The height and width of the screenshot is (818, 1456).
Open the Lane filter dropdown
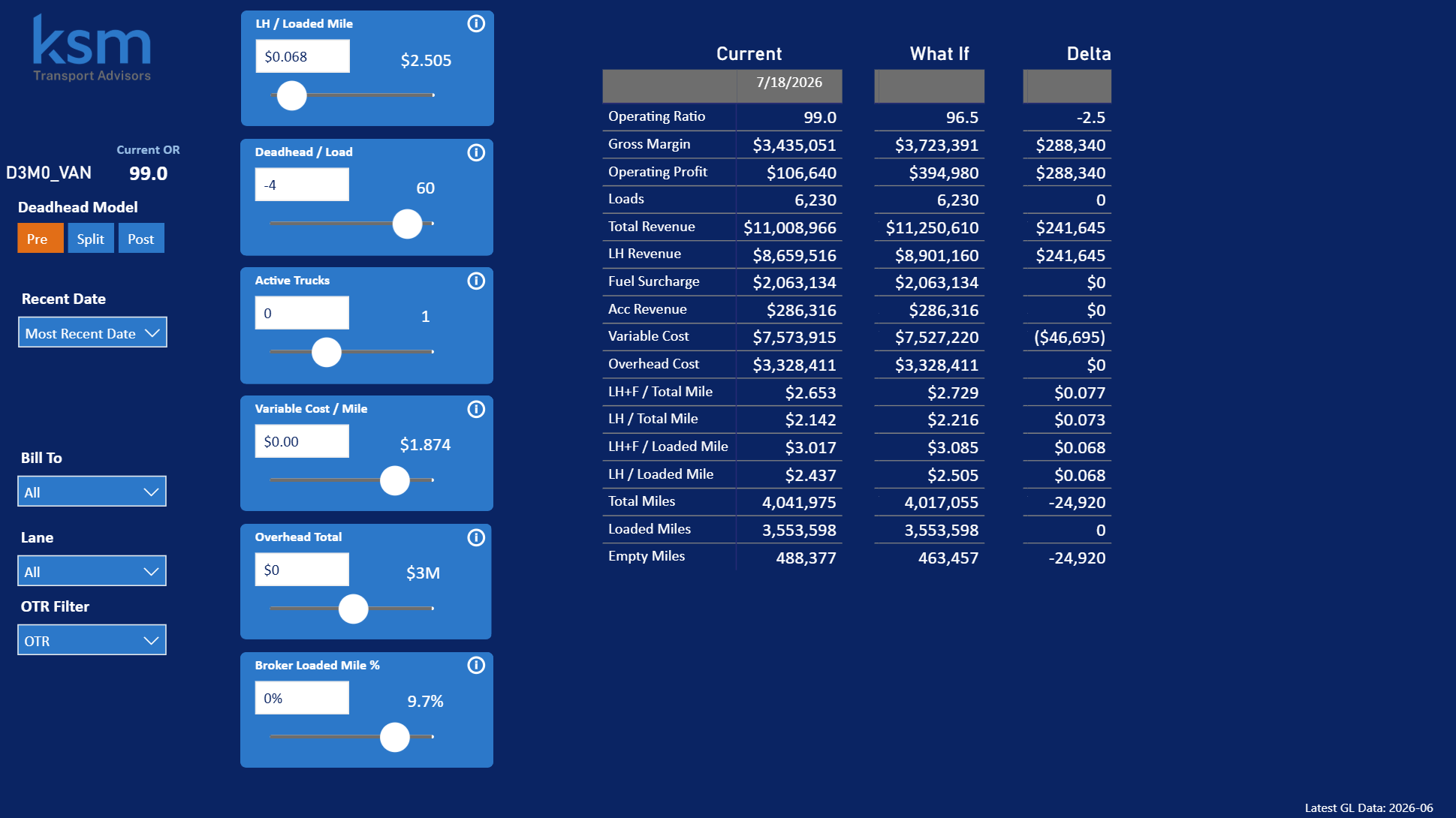pos(92,571)
